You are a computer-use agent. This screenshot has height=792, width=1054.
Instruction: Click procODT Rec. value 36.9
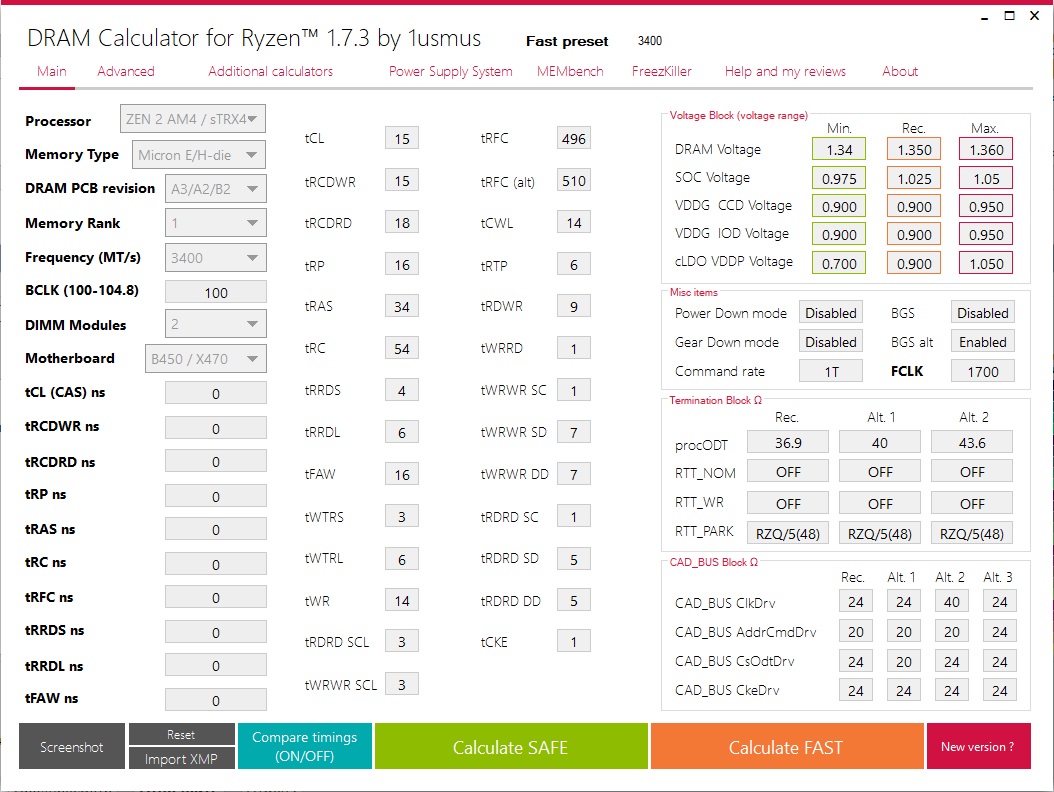(x=788, y=442)
